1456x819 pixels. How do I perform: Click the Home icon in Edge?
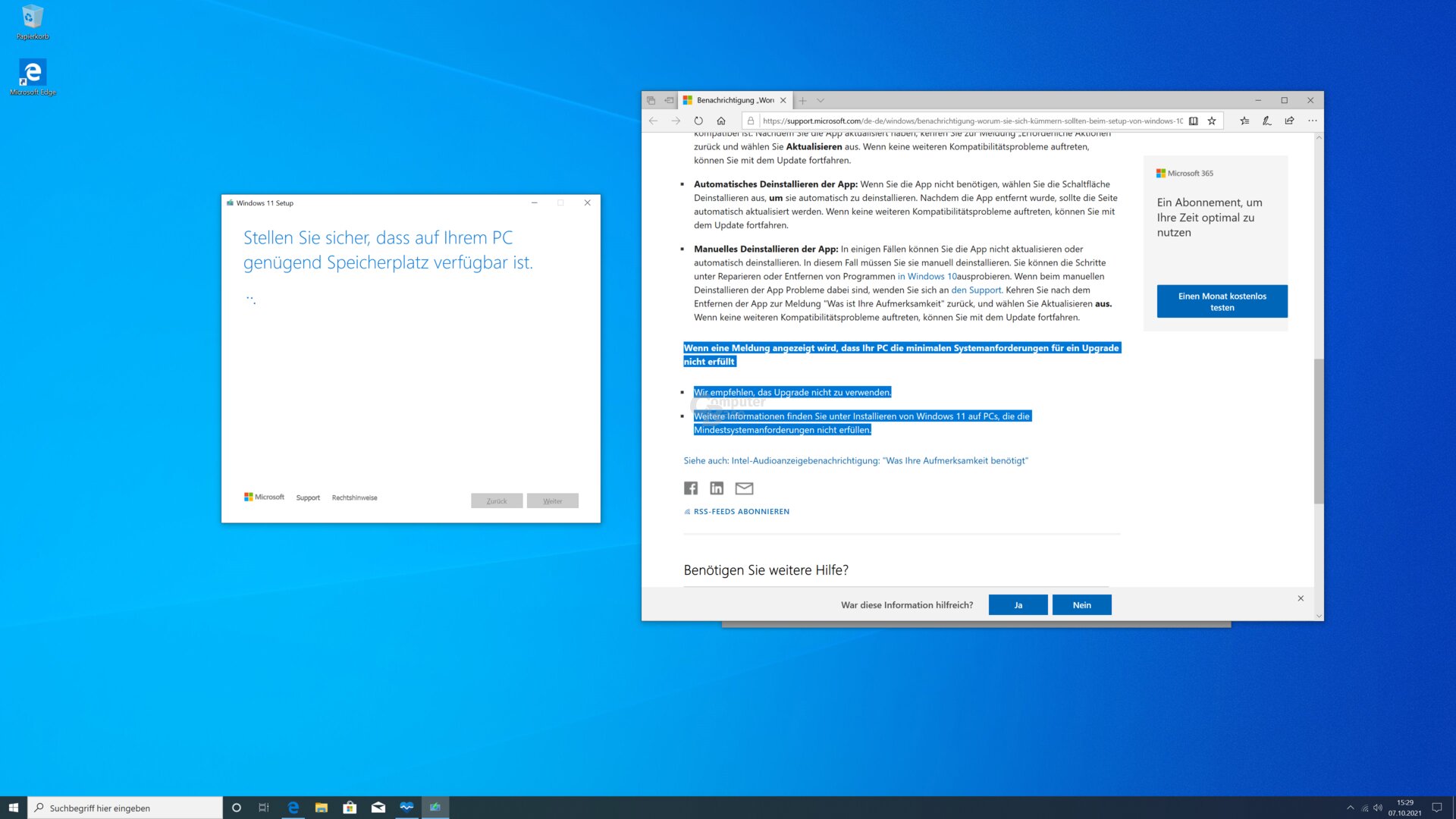click(721, 121)
